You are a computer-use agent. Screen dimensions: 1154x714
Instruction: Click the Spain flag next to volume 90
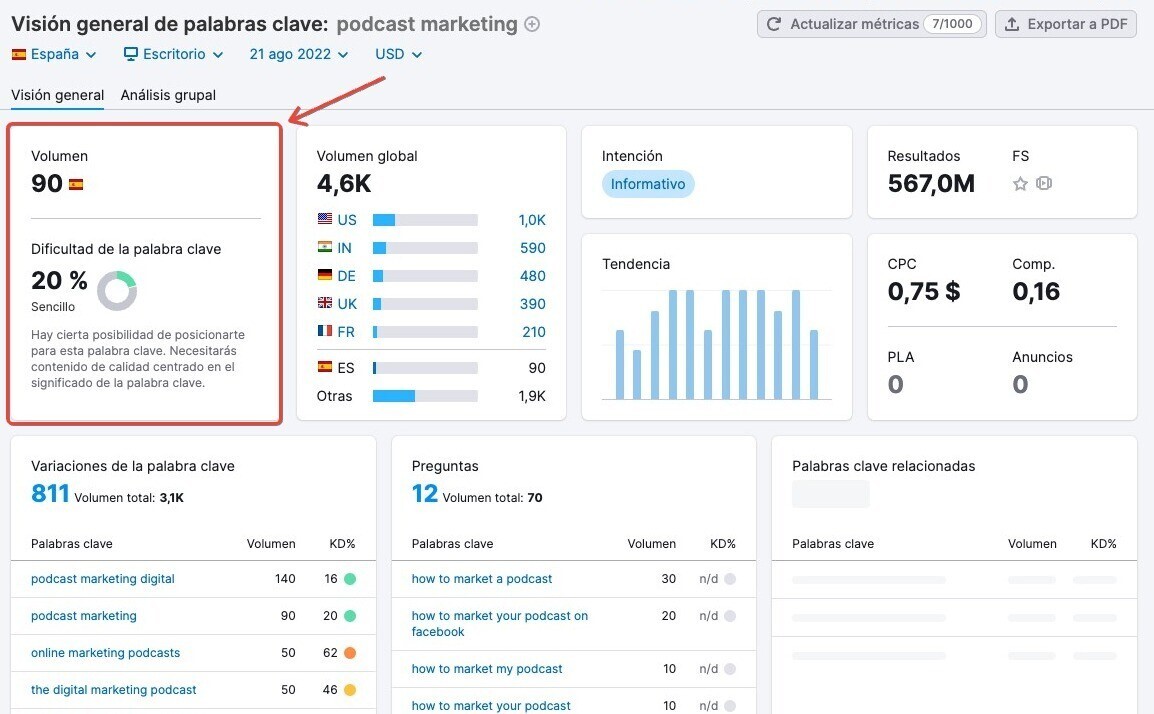(x=76, y=184)
